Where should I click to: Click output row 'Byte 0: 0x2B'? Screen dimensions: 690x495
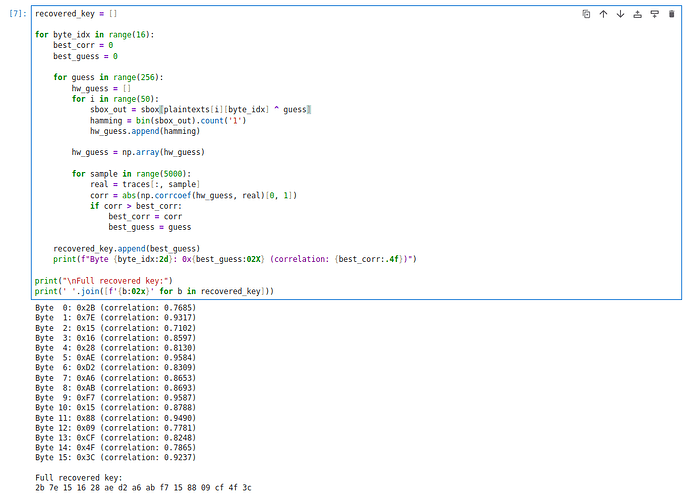coord(115,308)
